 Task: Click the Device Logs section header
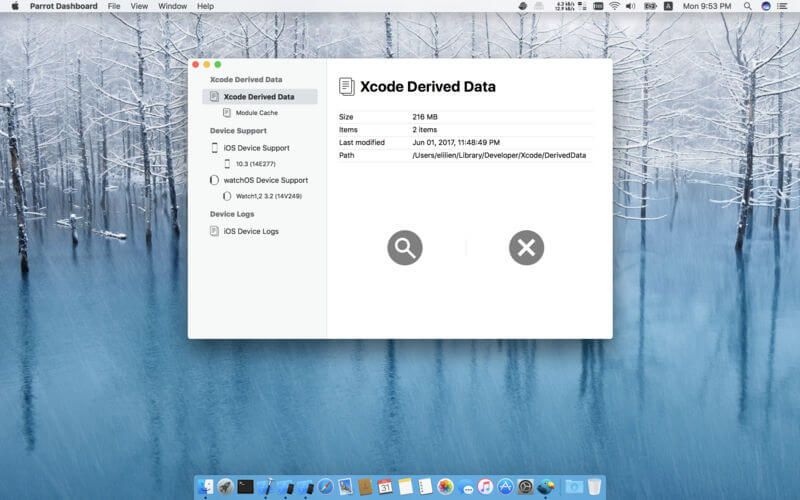[232, 214]
